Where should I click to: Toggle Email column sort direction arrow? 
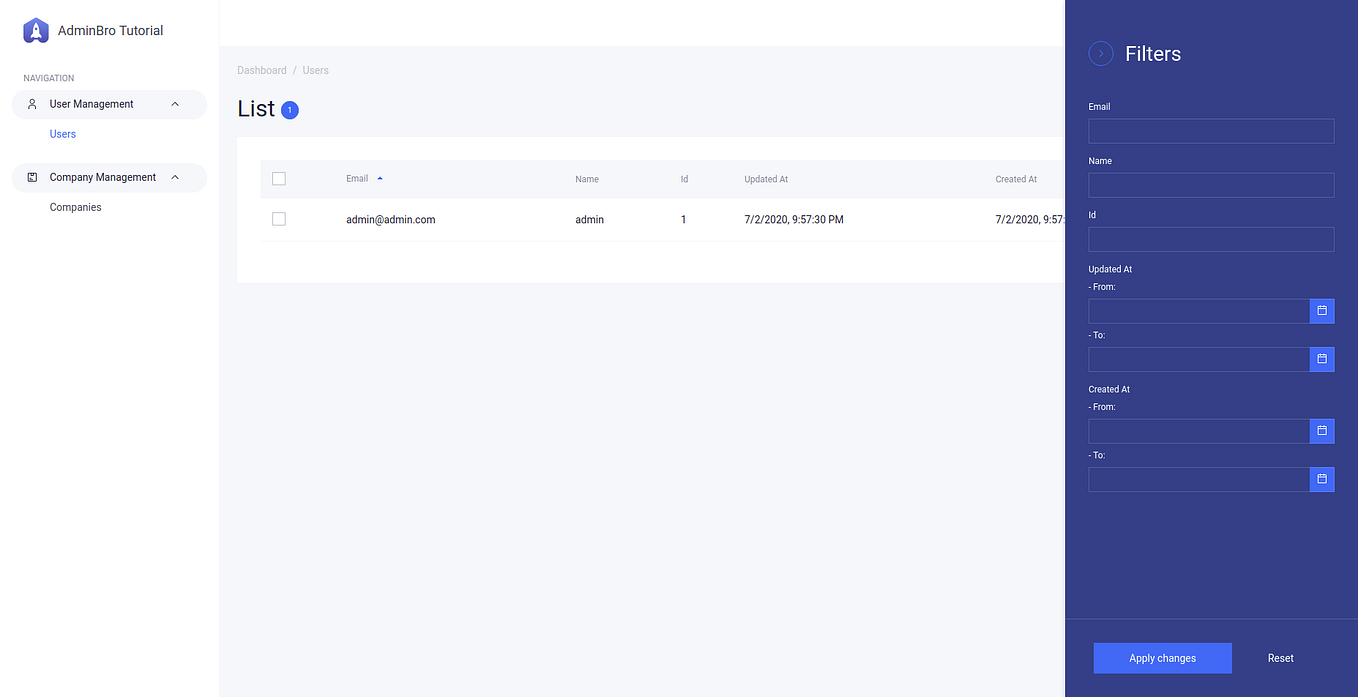(379, 178)
